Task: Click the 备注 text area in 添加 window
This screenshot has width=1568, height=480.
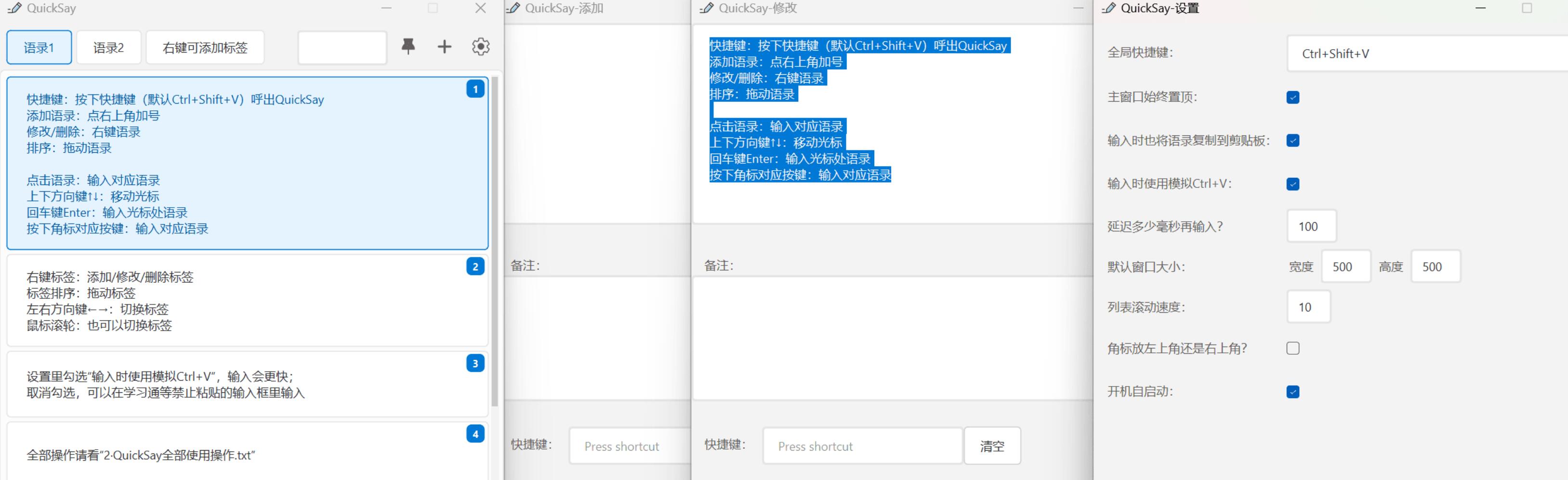Action: coord(598,339)
